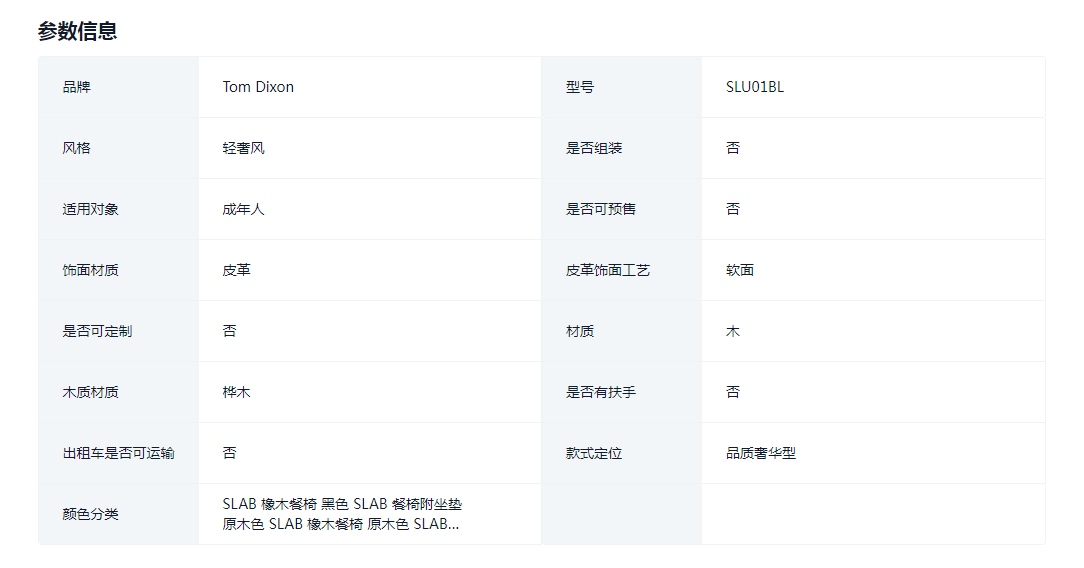Click the 桦木 wood material value

pos(236,392)
